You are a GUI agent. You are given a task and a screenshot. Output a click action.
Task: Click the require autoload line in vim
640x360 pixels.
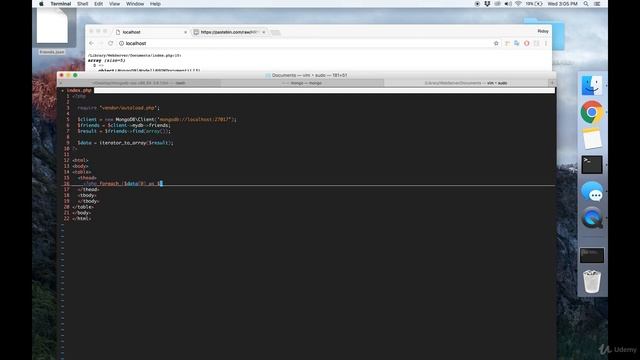pos(118,108)
